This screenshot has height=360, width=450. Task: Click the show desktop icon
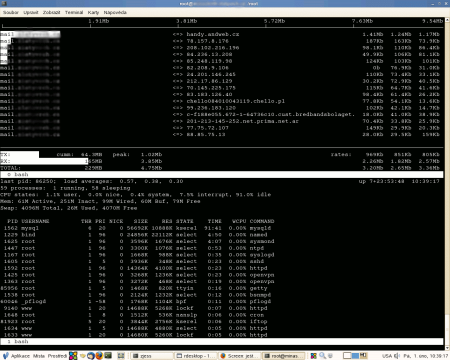(x=121, y=356)
